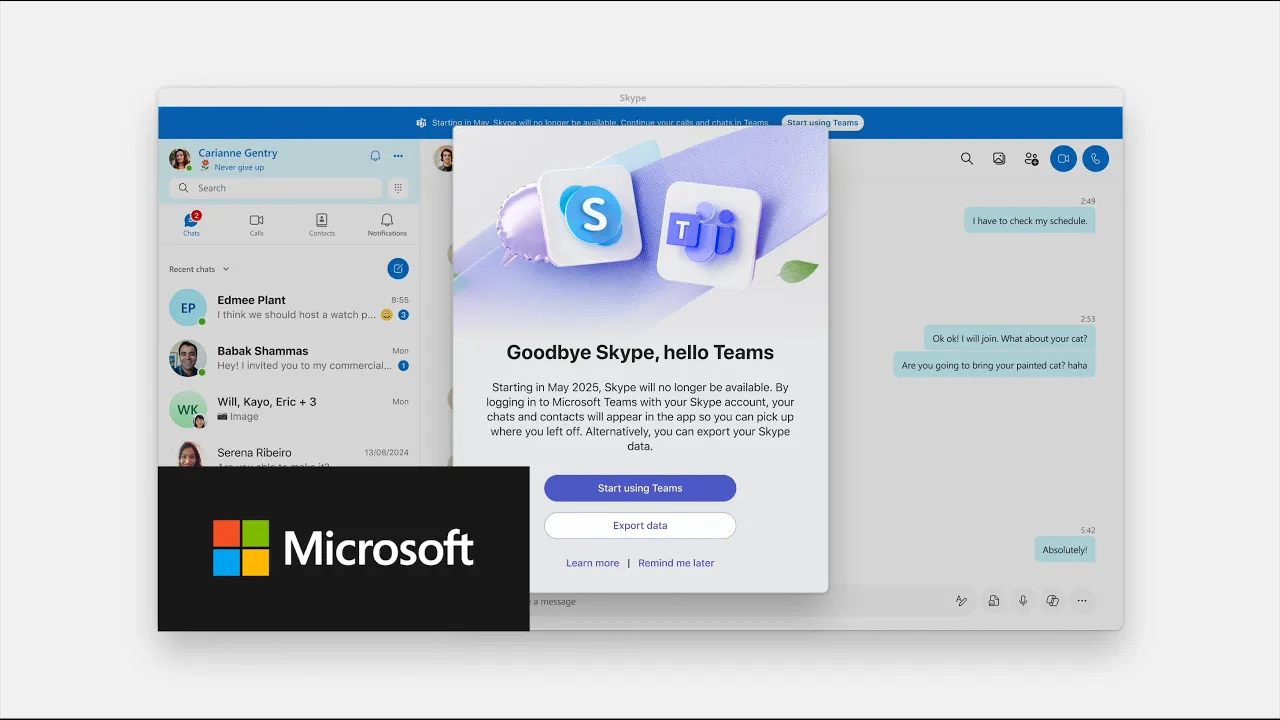Click message about bringing your painted cat
This screenshot has width=1280, height=720.
point(994,365)
